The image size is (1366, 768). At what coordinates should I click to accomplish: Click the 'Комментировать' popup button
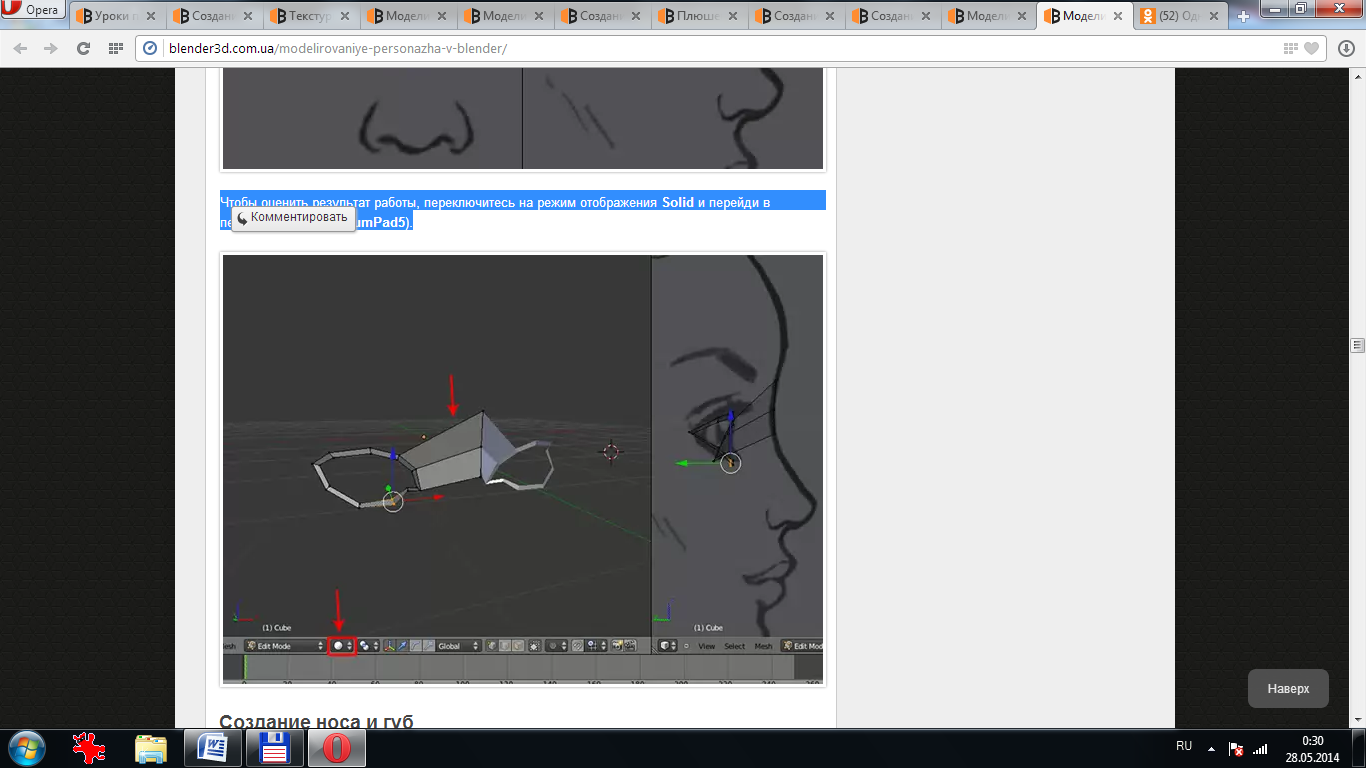[293, 217]
